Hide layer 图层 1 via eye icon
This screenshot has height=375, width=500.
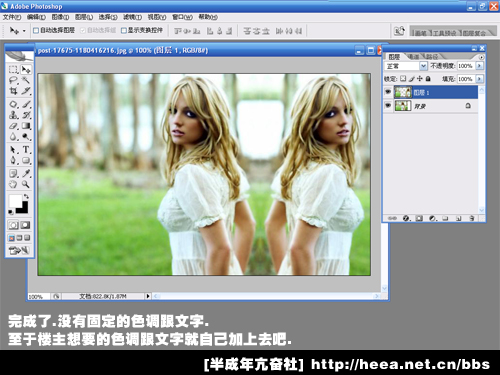pyautogui.click(x=388, y=92)
